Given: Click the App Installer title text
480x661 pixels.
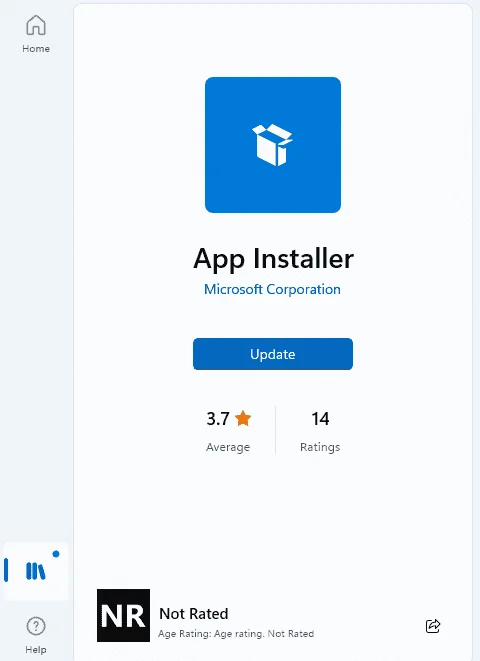Looking at the screenshot, I should pyautogui.click(x=274, y=259).
